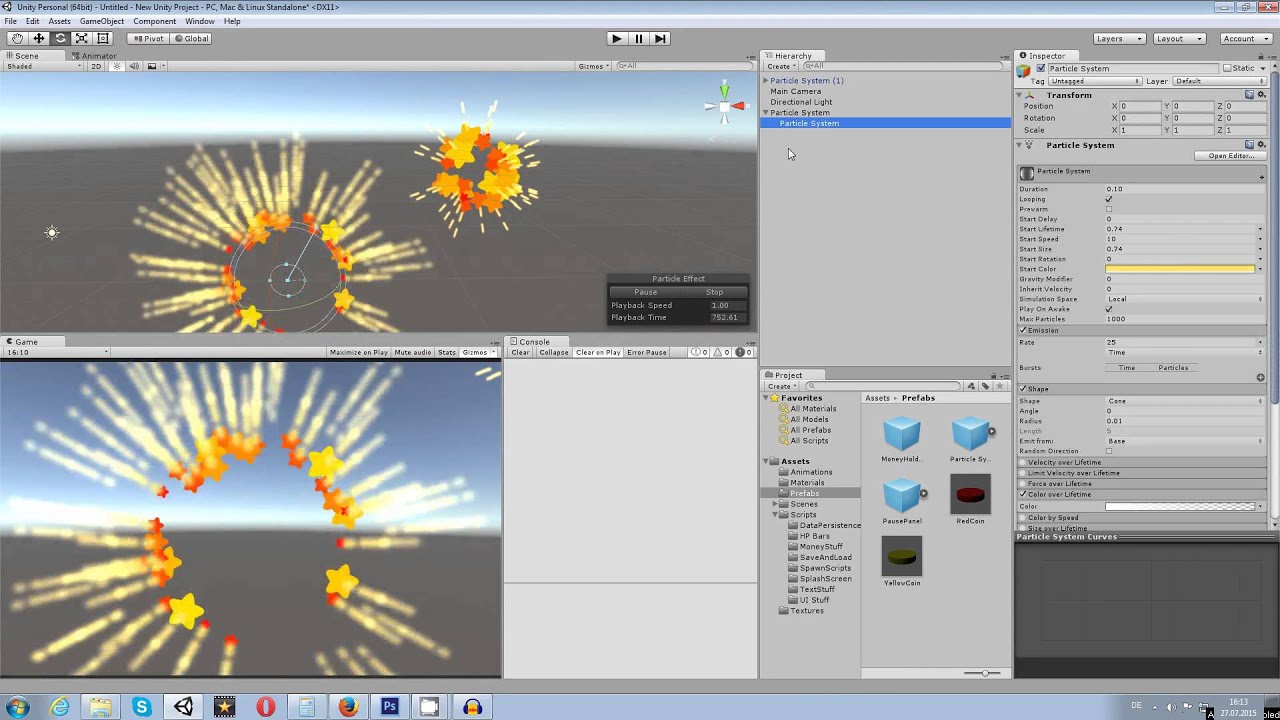The width and height of the screenshot is (1280, 720).
Task: Open Photoshop from the taskbar
Action: 389,707
